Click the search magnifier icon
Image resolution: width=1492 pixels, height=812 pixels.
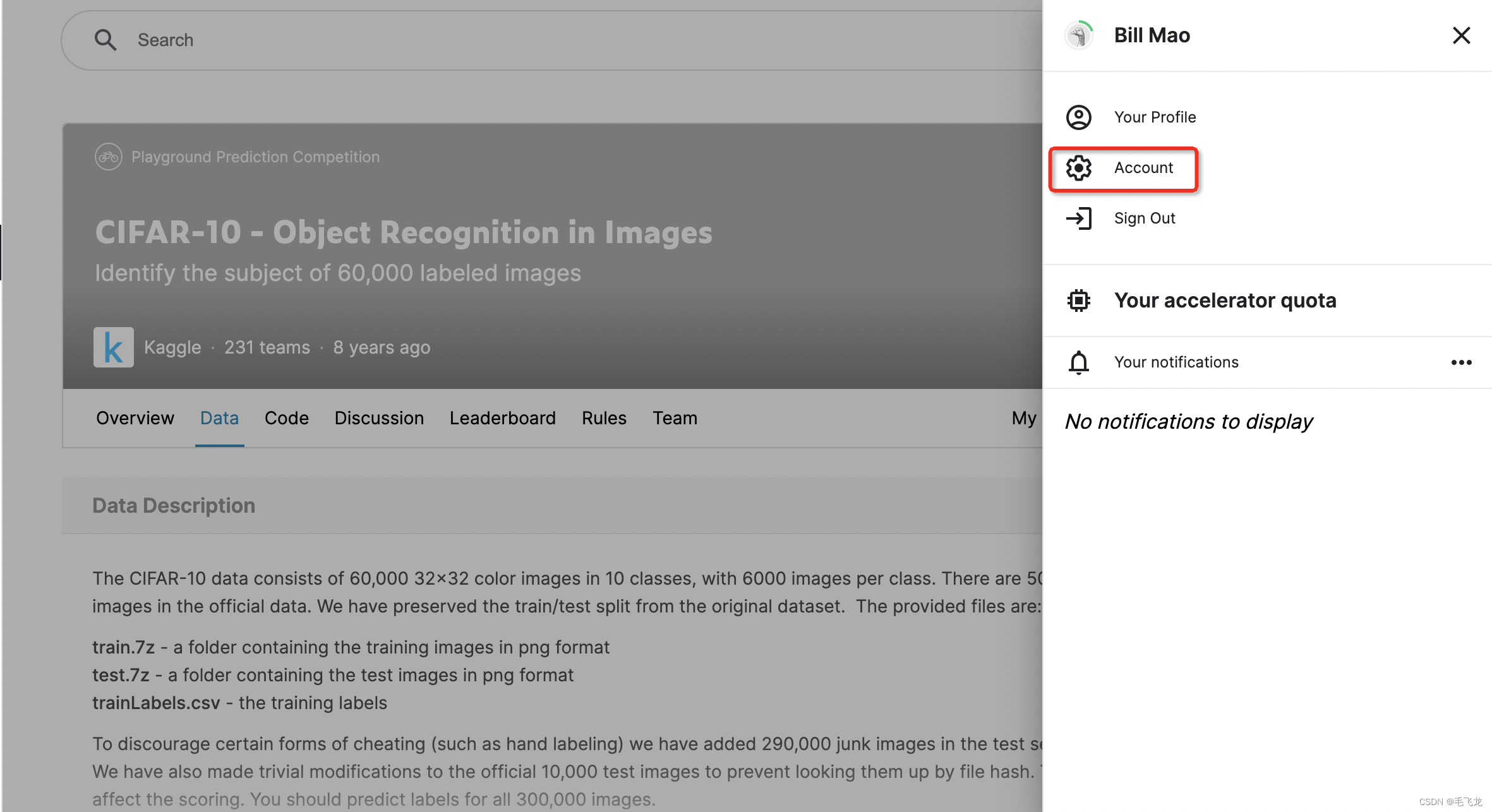tap(105, 40)
